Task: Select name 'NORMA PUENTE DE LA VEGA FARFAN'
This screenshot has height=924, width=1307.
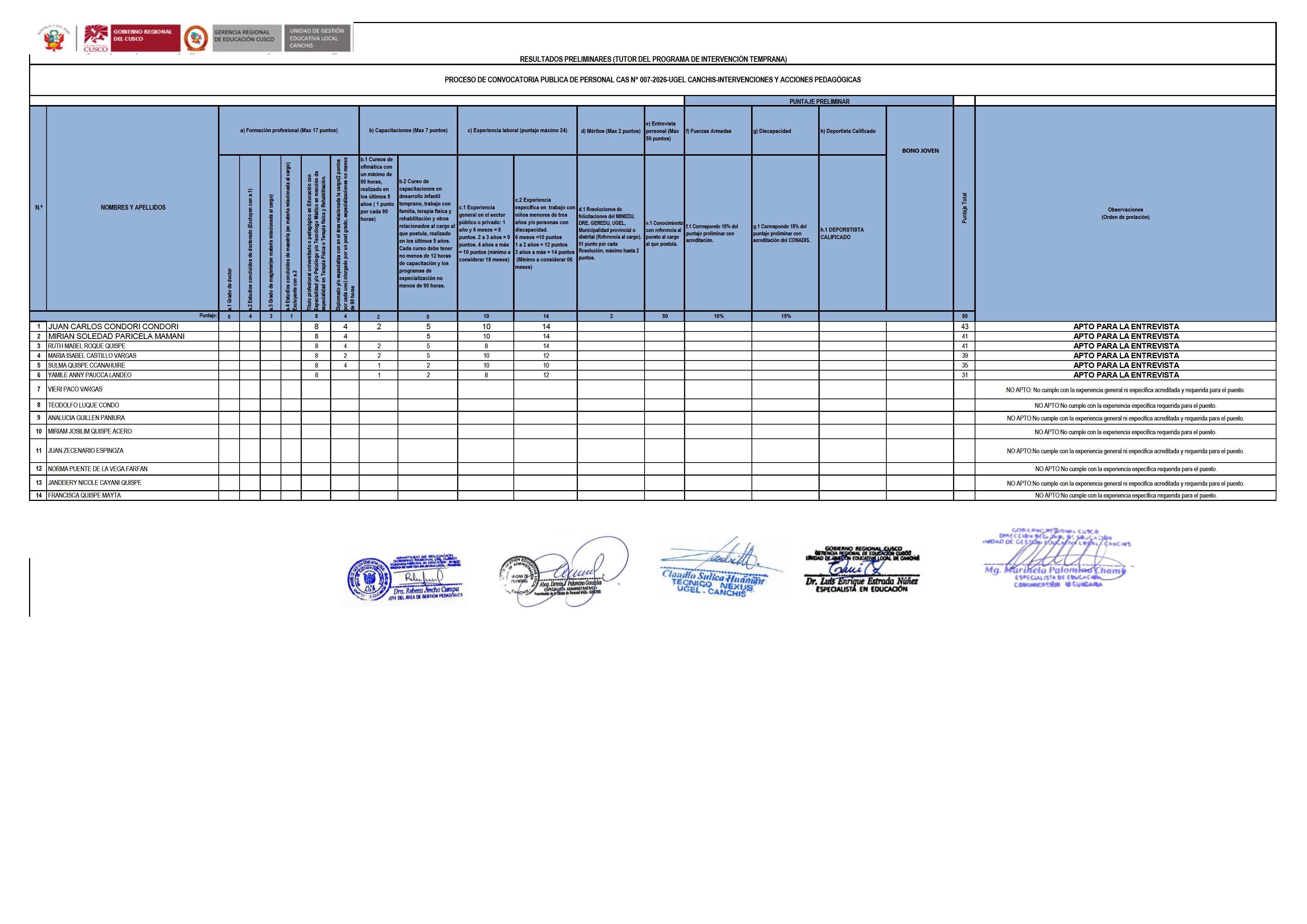Action: pos(97,469)
